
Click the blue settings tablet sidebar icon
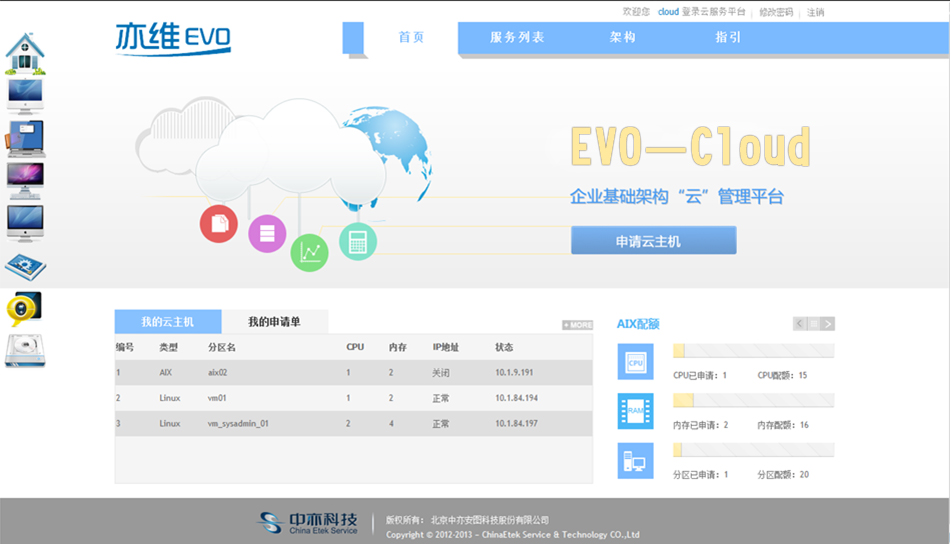point(25,267)
